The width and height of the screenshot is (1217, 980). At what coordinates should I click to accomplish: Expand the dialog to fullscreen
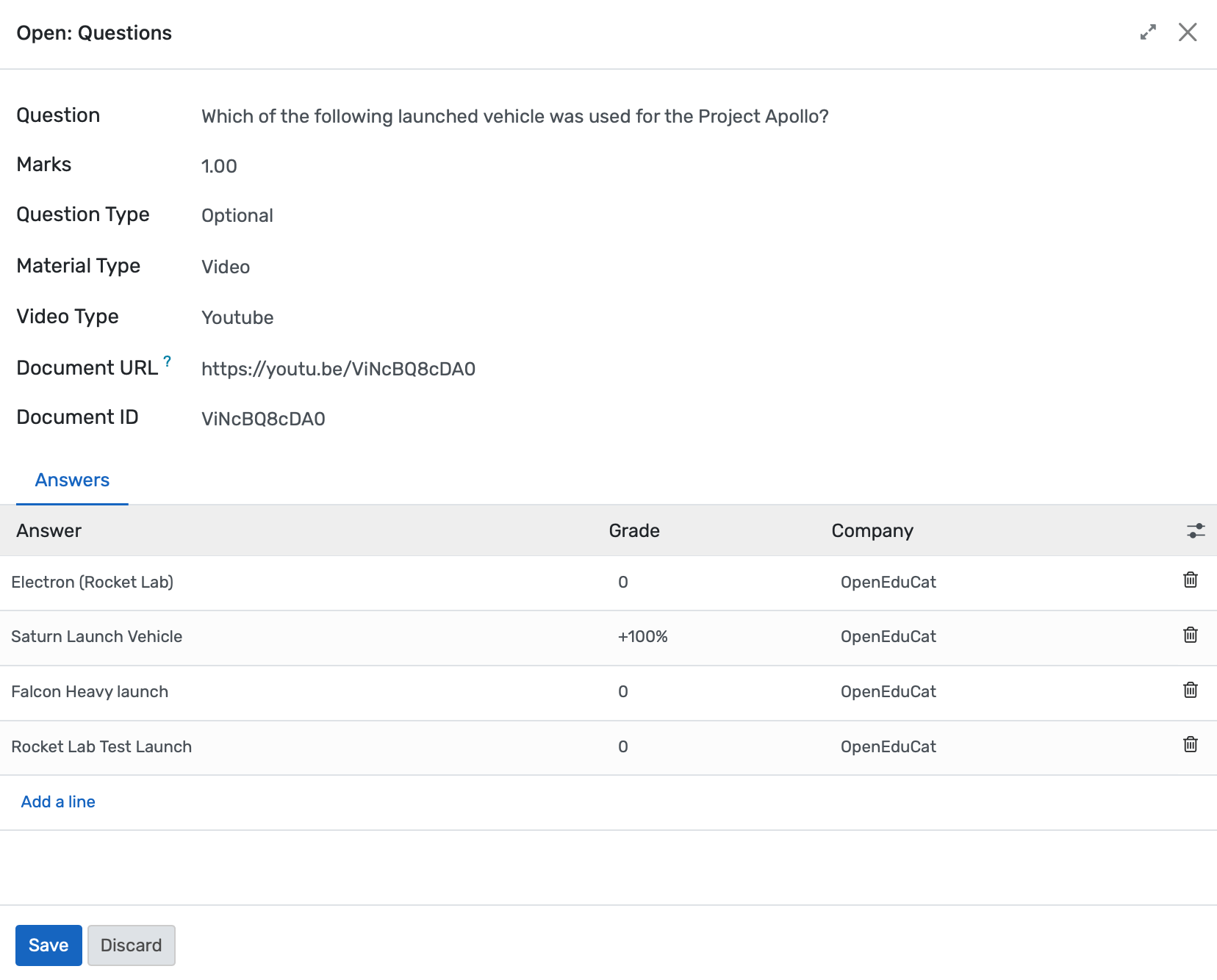click(1148, 32)
